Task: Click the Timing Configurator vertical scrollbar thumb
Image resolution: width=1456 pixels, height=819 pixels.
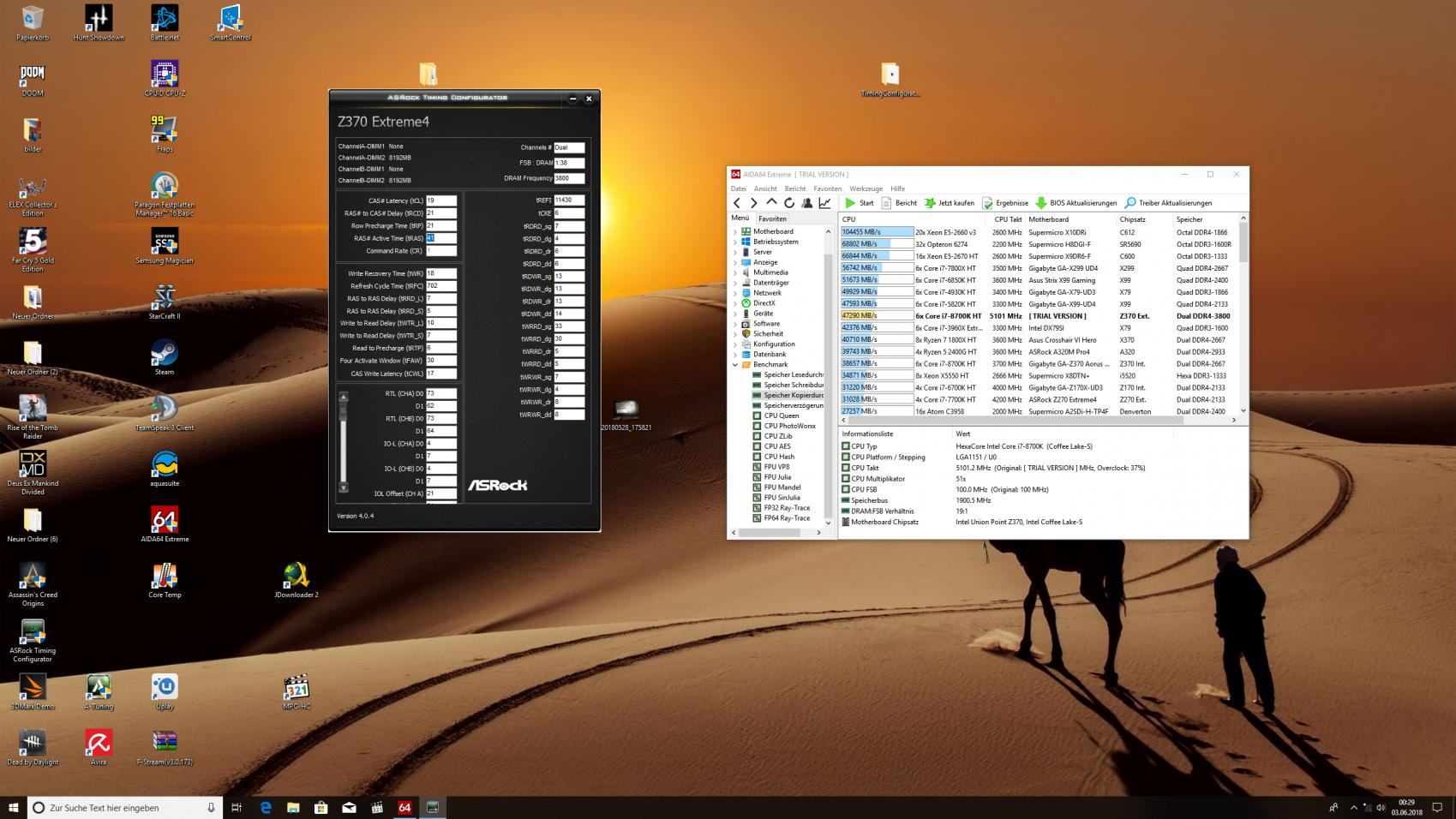Action: pos(344,411)
